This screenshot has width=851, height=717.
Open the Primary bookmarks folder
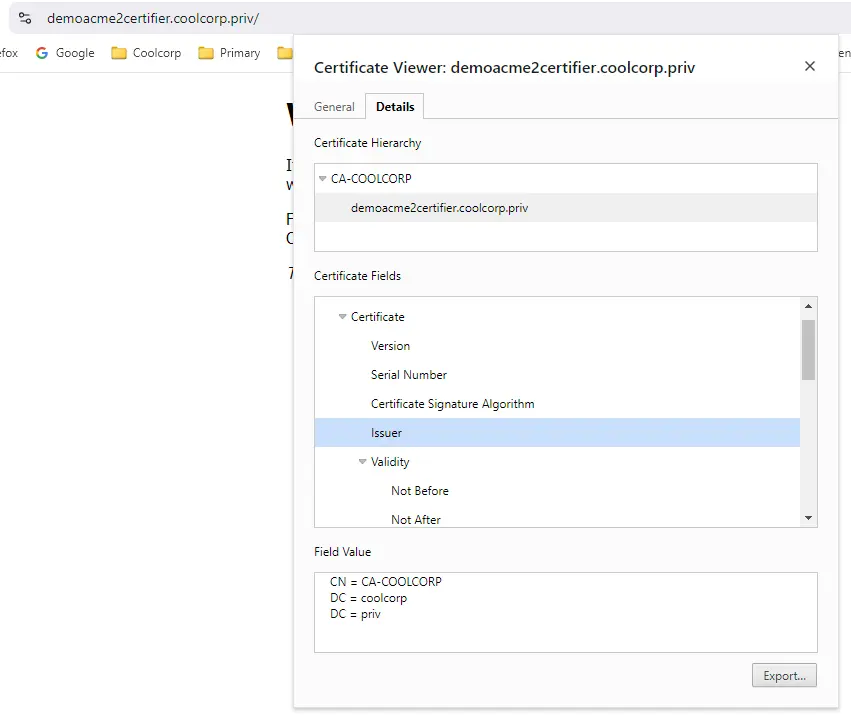(229, 53)
